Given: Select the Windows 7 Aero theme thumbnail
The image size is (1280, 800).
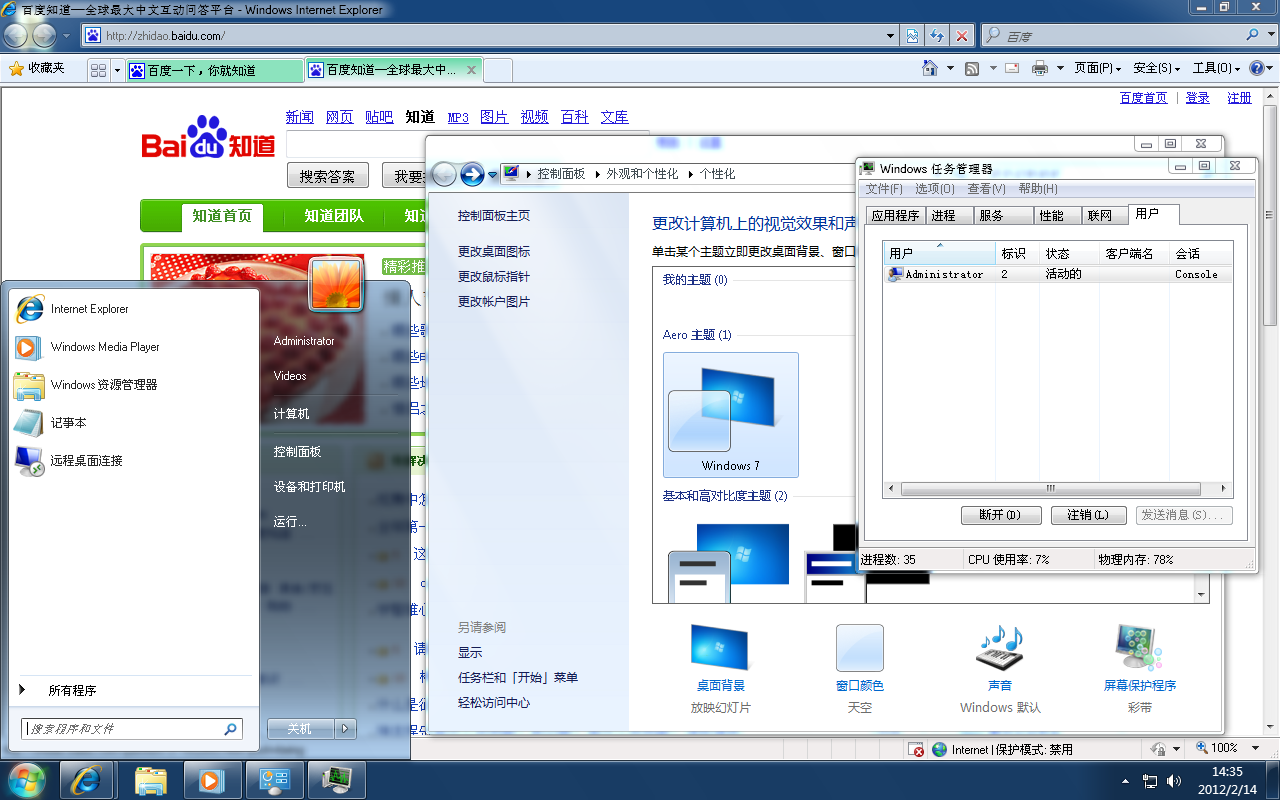Looking at the screenshot, I should [731, 415].
